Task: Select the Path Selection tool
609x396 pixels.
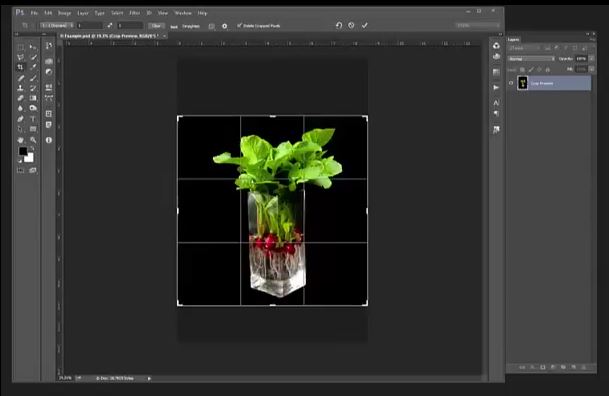Action: (21, 129)
